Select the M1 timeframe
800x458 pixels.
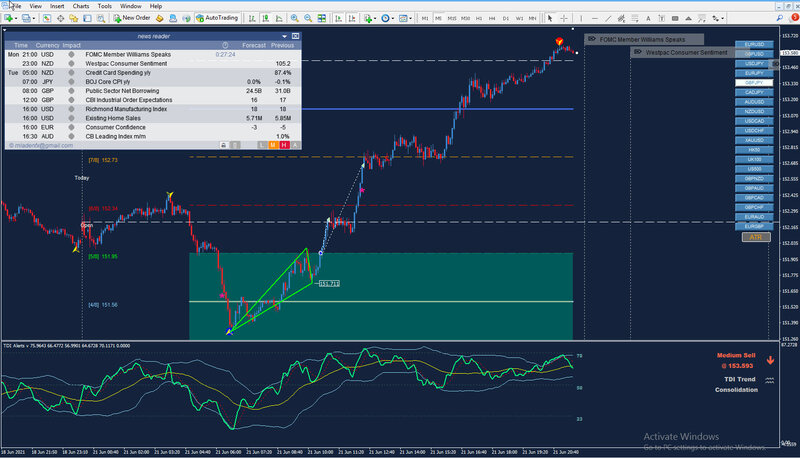[425, 18]
